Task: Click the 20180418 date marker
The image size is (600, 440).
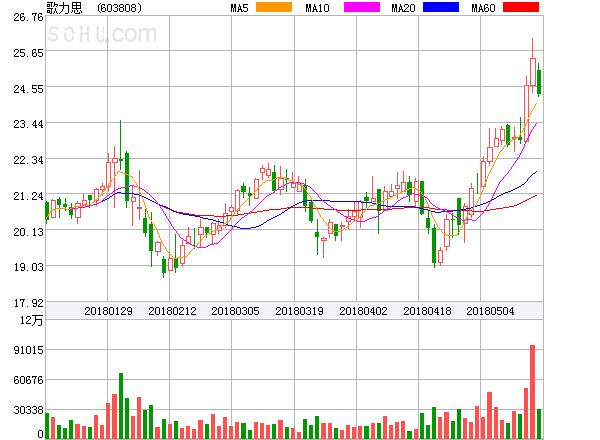Action: tap(427, 311)
